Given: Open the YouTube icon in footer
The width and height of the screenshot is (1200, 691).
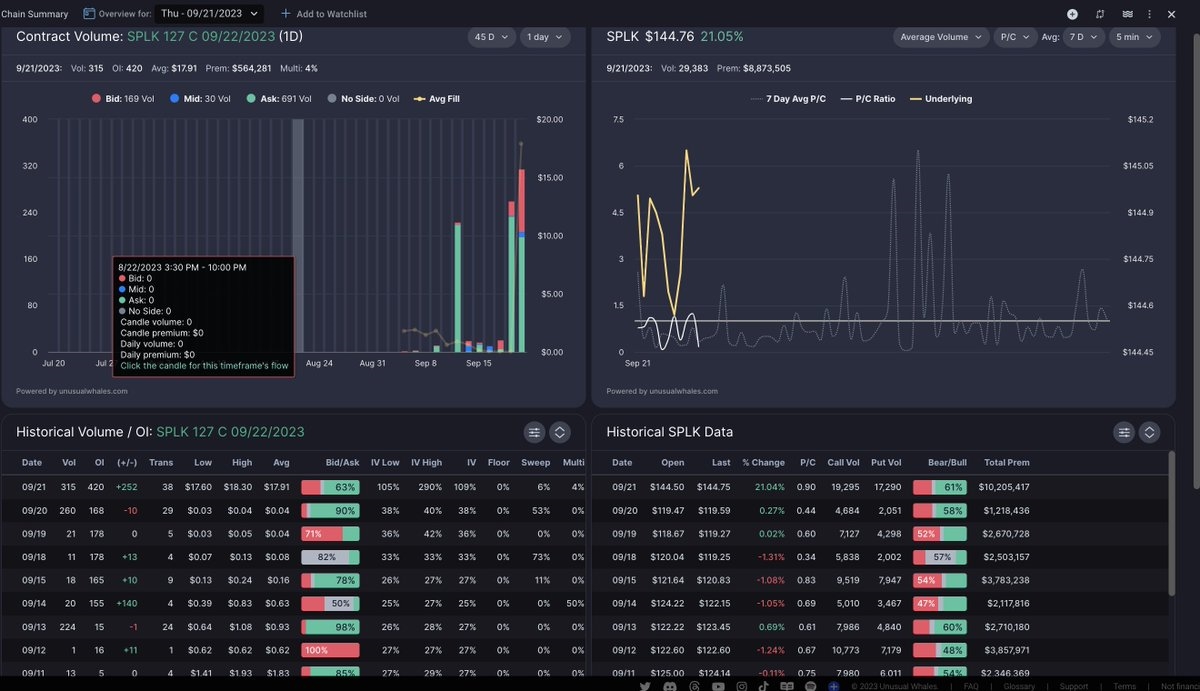Looking at the screenshot, I should (x=717, y=687).
